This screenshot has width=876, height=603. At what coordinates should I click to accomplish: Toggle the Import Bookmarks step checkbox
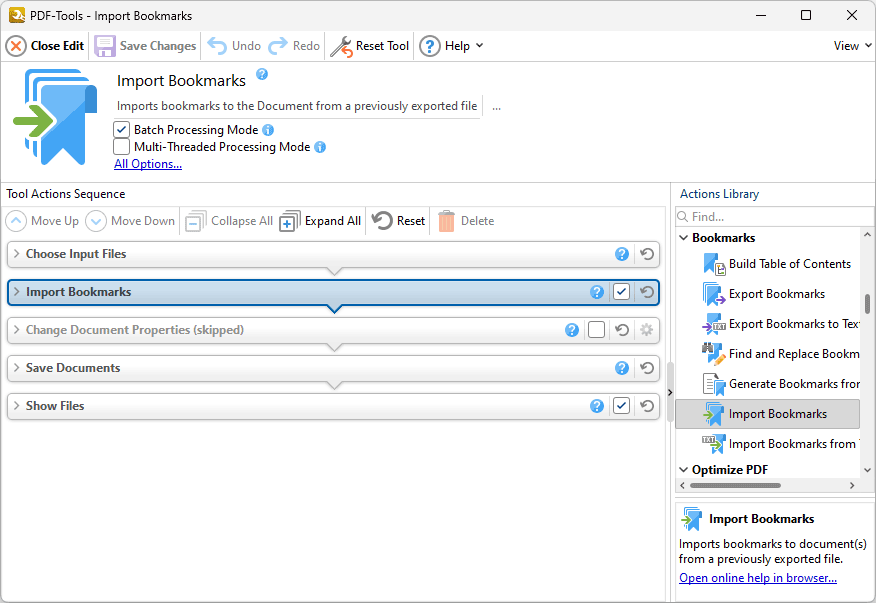coord(621,292)
